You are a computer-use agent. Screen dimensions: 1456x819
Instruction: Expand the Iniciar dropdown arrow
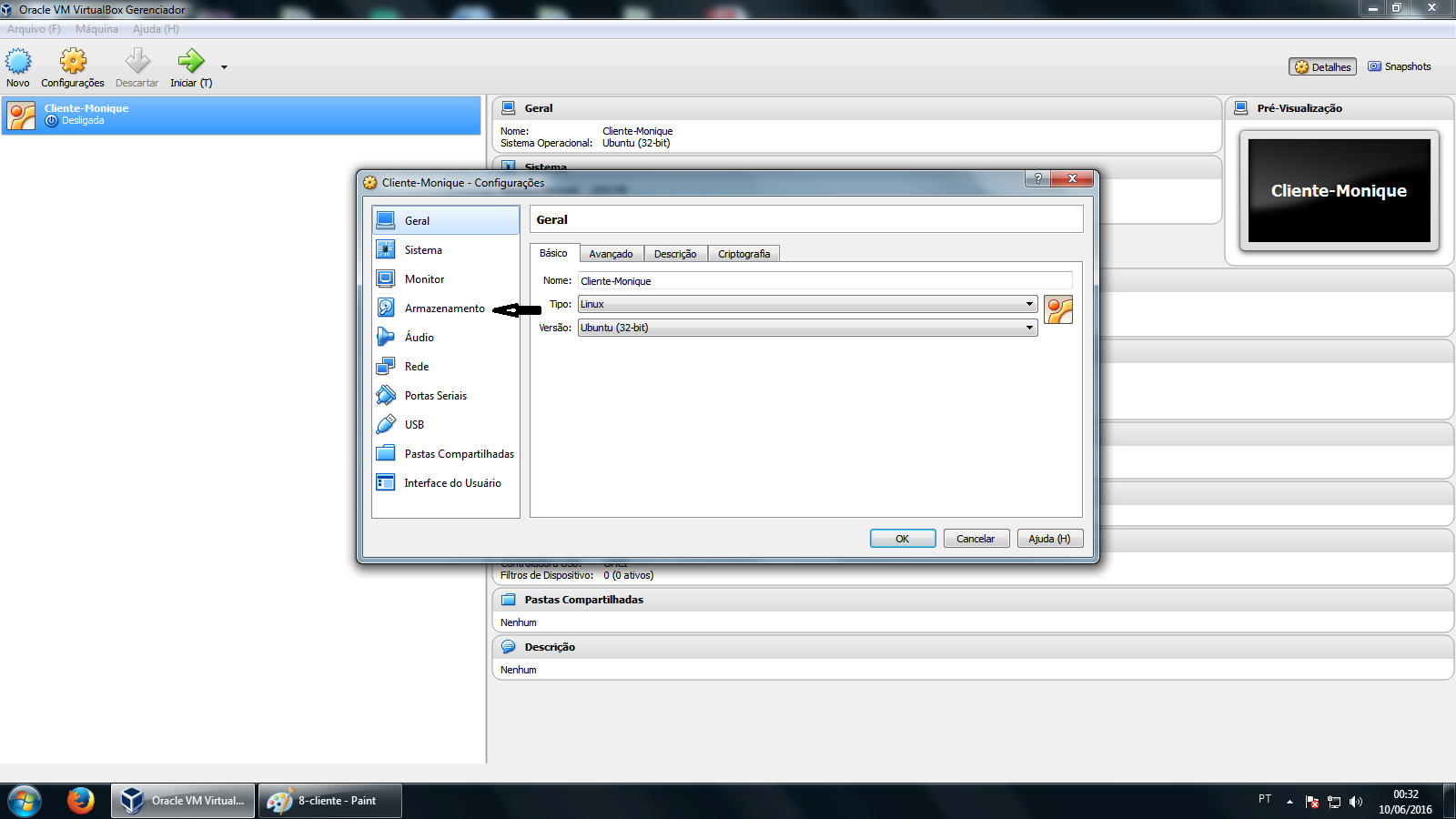point(224,66)
